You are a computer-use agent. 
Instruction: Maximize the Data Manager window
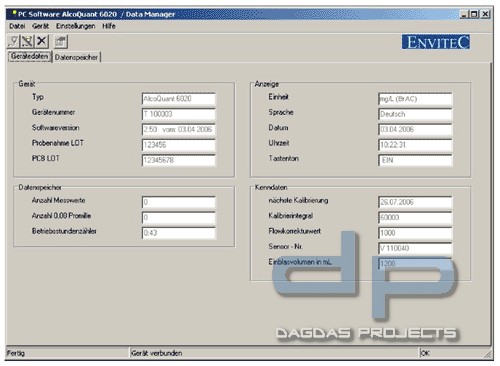click(x=474, y=14)
